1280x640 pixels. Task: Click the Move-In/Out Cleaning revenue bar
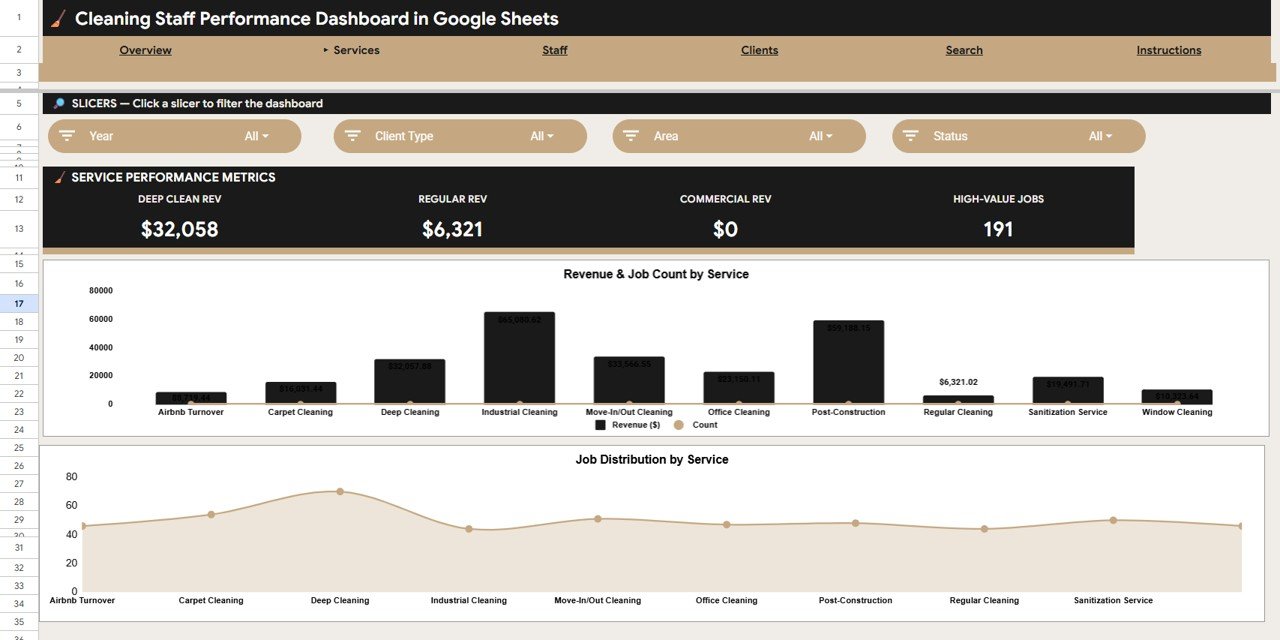pos(629,380)
